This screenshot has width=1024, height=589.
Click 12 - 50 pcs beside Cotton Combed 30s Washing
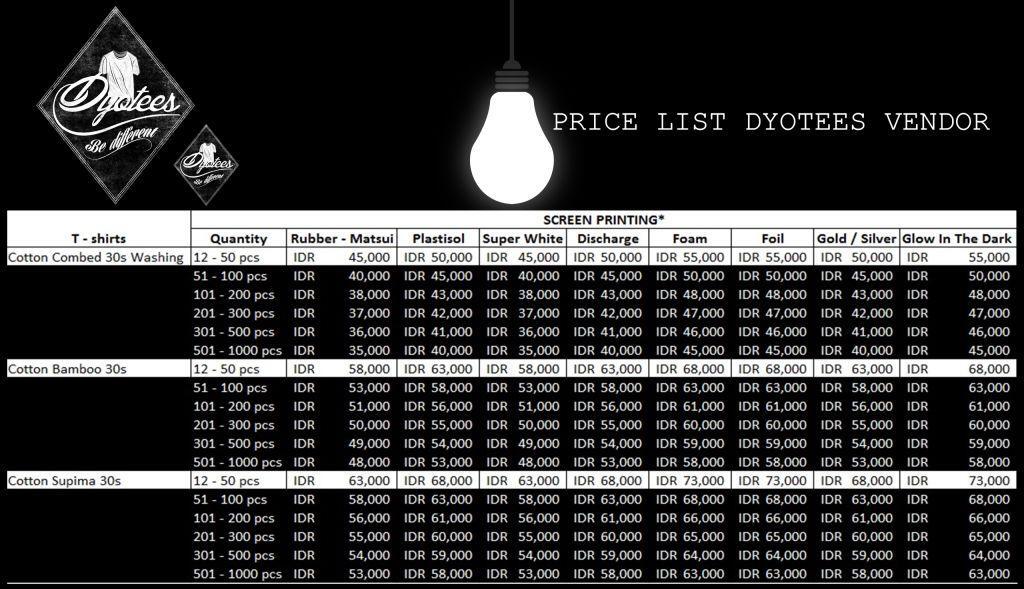226,257
